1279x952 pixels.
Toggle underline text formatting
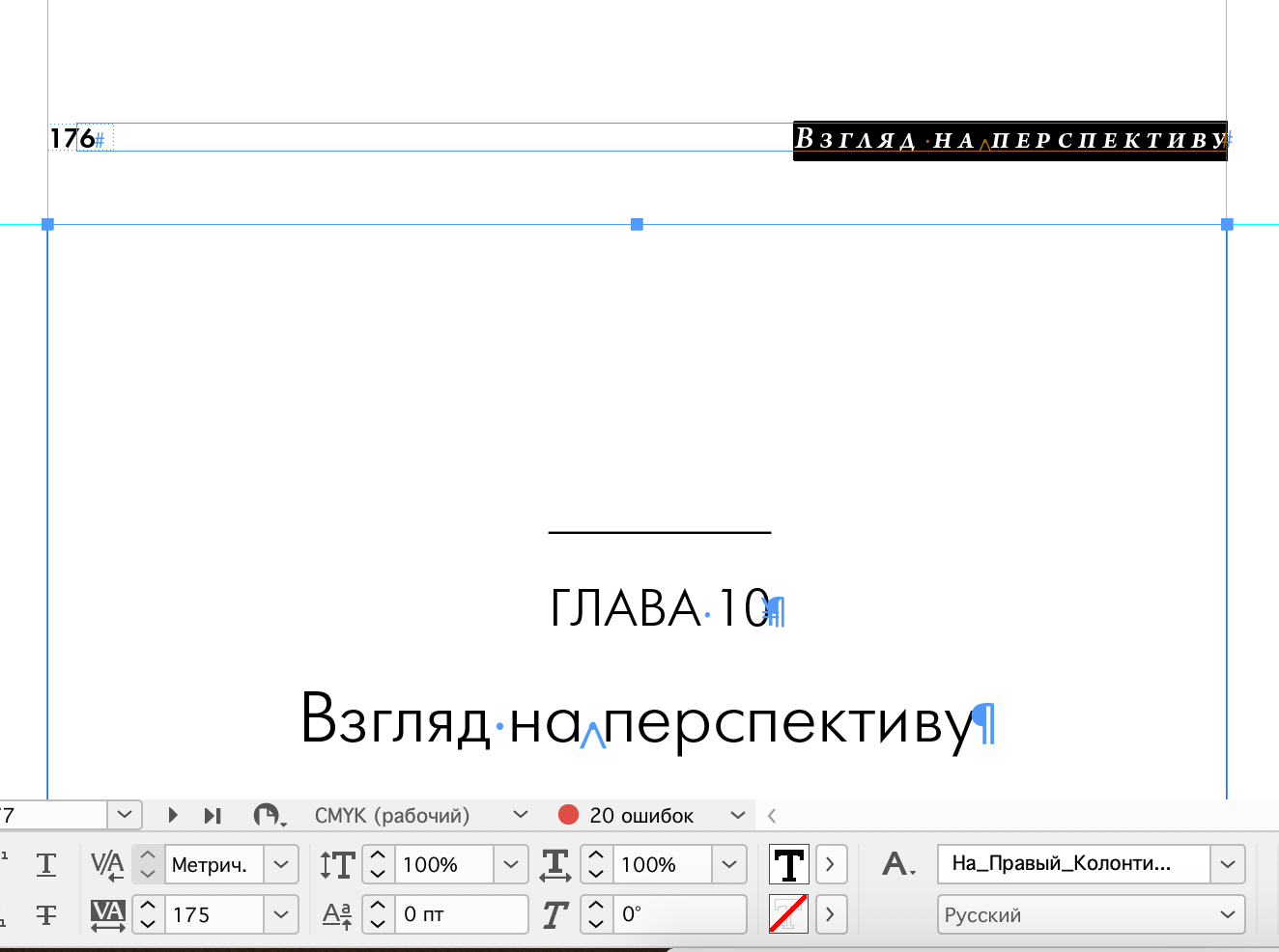pos(45,864)
